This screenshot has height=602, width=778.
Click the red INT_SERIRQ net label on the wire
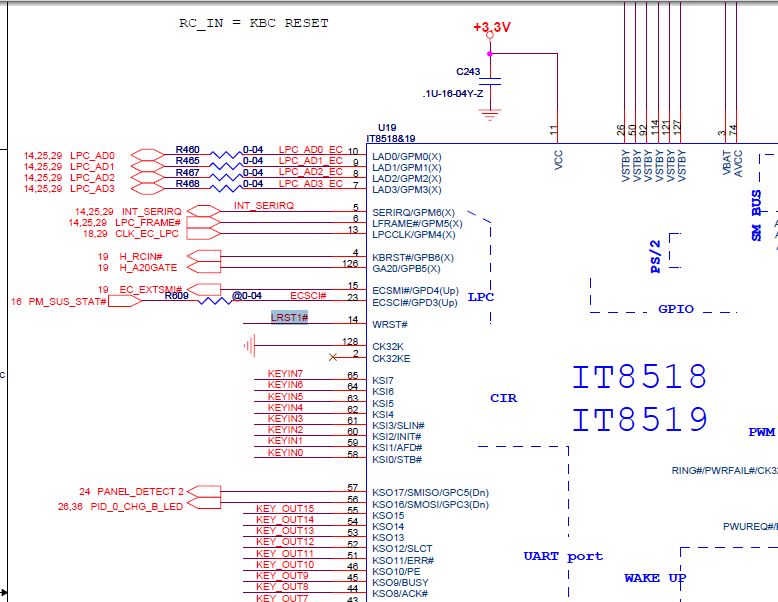(x=264, y=205)
